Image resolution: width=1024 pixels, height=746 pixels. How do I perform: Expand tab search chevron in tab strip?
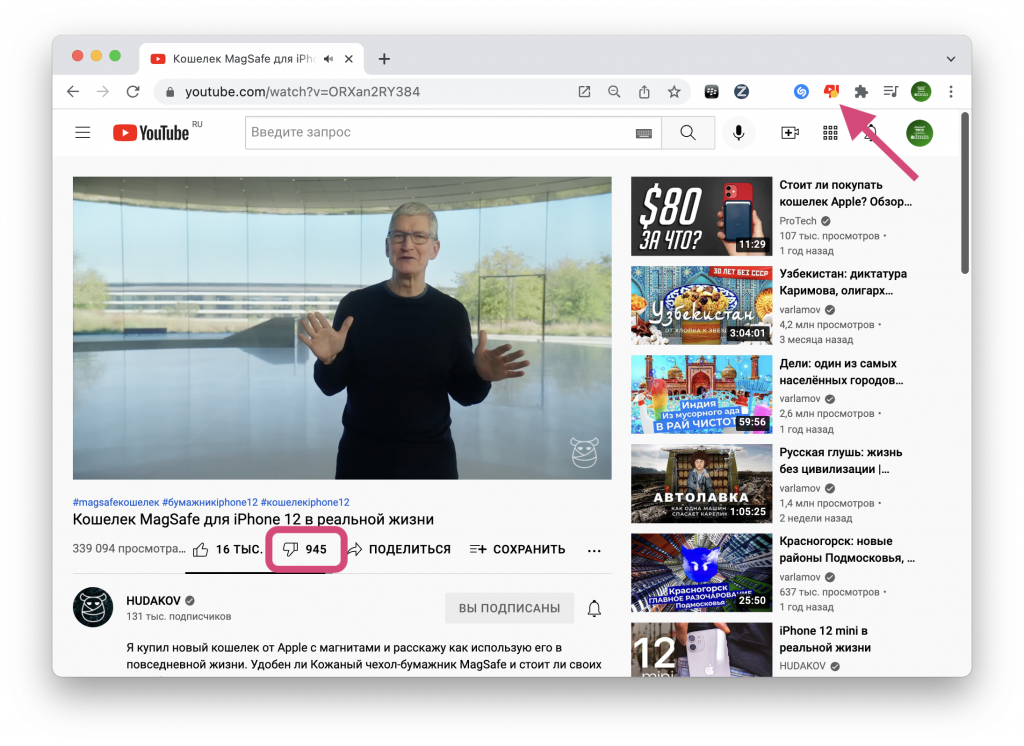pyautogui.click(x=951, y=59)
